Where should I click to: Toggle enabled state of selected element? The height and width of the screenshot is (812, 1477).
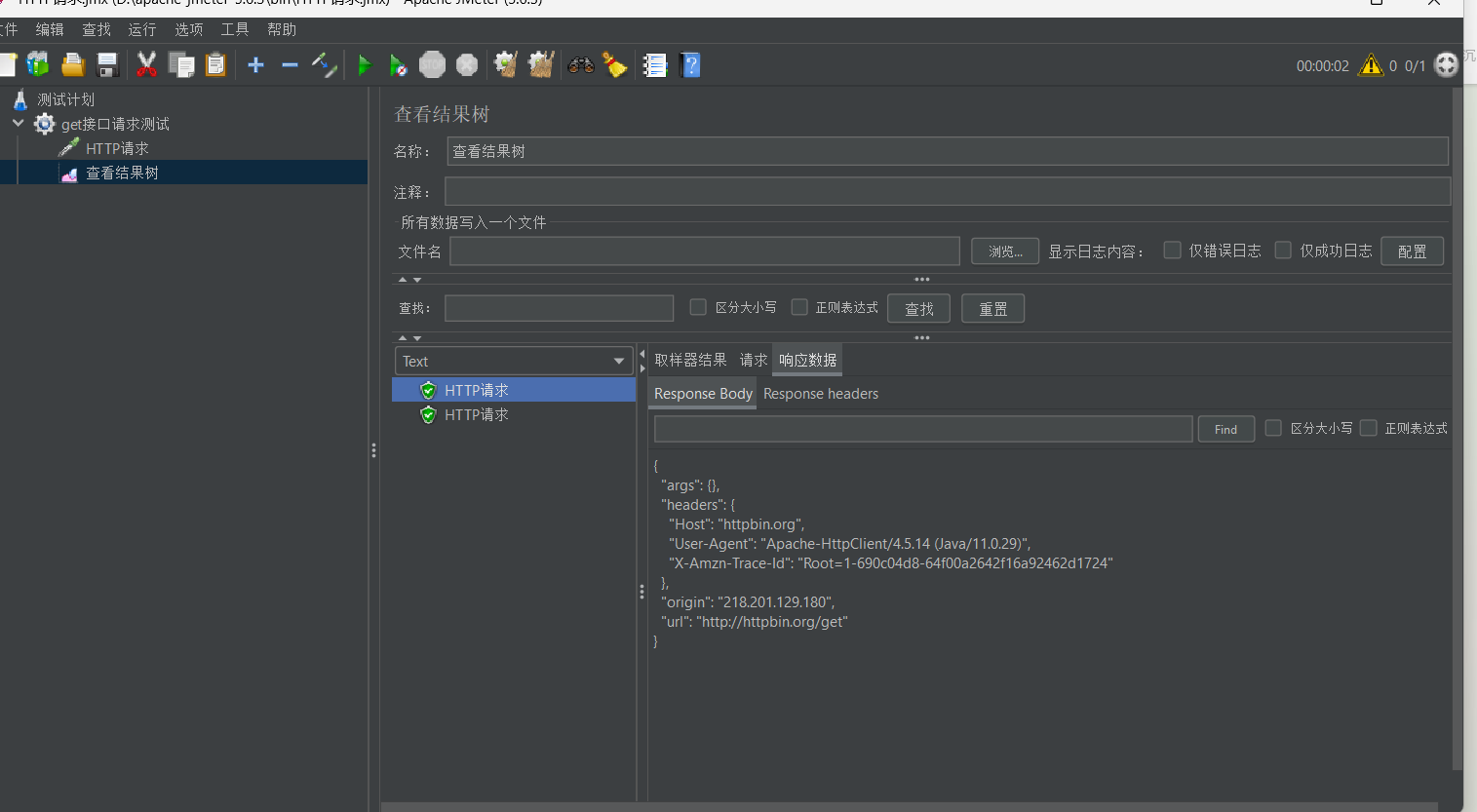pyautogui.click(x=325, y=65)
